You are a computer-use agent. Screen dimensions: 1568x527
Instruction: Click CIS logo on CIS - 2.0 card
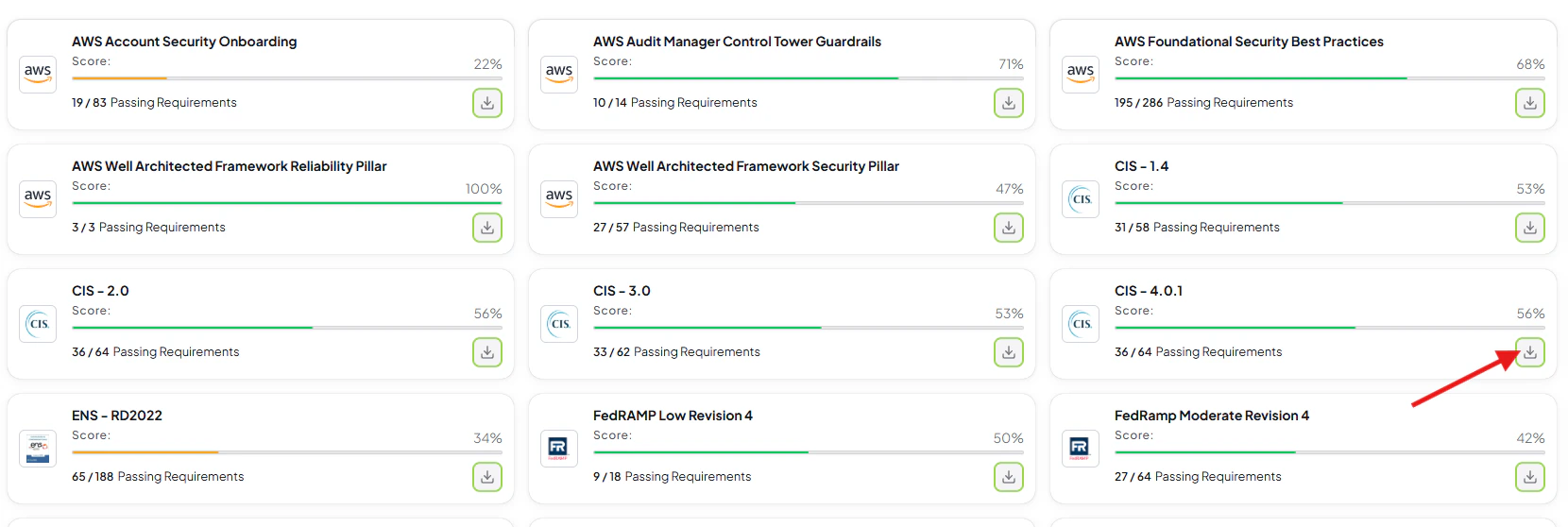click(38, 324)
